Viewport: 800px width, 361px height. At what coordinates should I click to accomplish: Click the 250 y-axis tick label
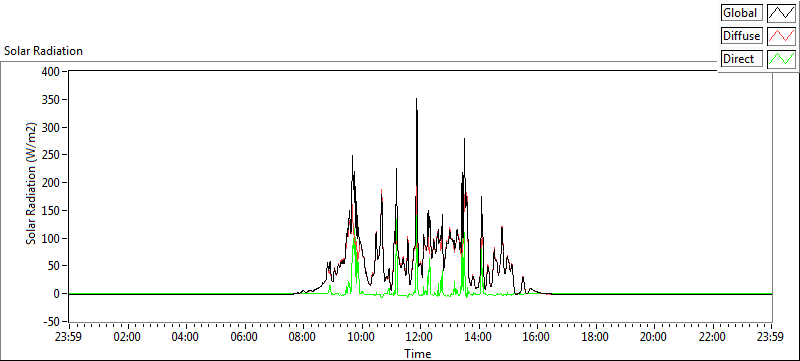point(51,155)
